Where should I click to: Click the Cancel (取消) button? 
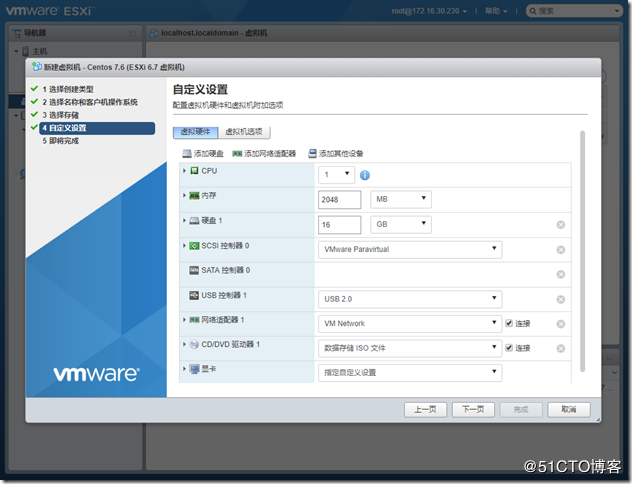pyautogui.click(x=569, y=409)
